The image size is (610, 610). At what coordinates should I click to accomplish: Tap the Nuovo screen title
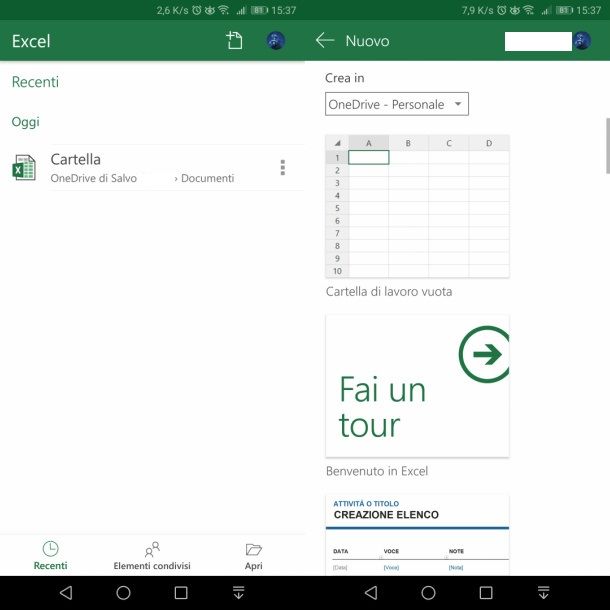pos(367,41)
